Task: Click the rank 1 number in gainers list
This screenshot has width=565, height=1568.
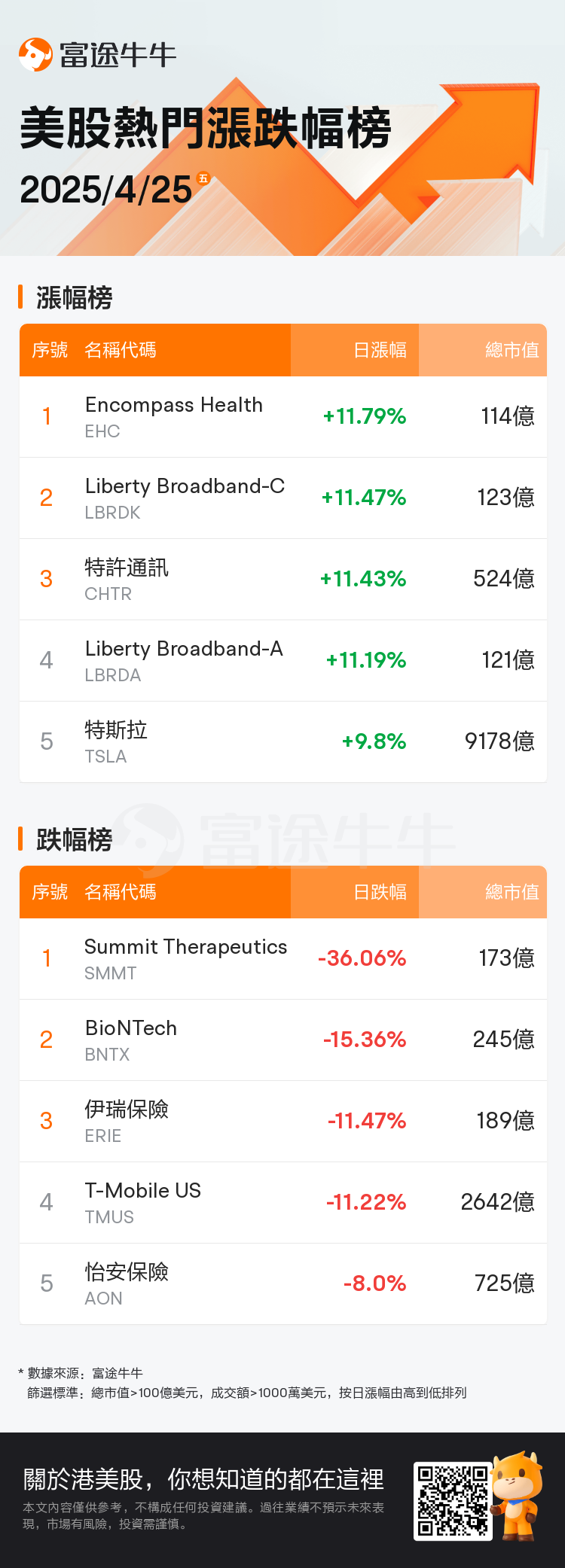Action: click(47, 416)
